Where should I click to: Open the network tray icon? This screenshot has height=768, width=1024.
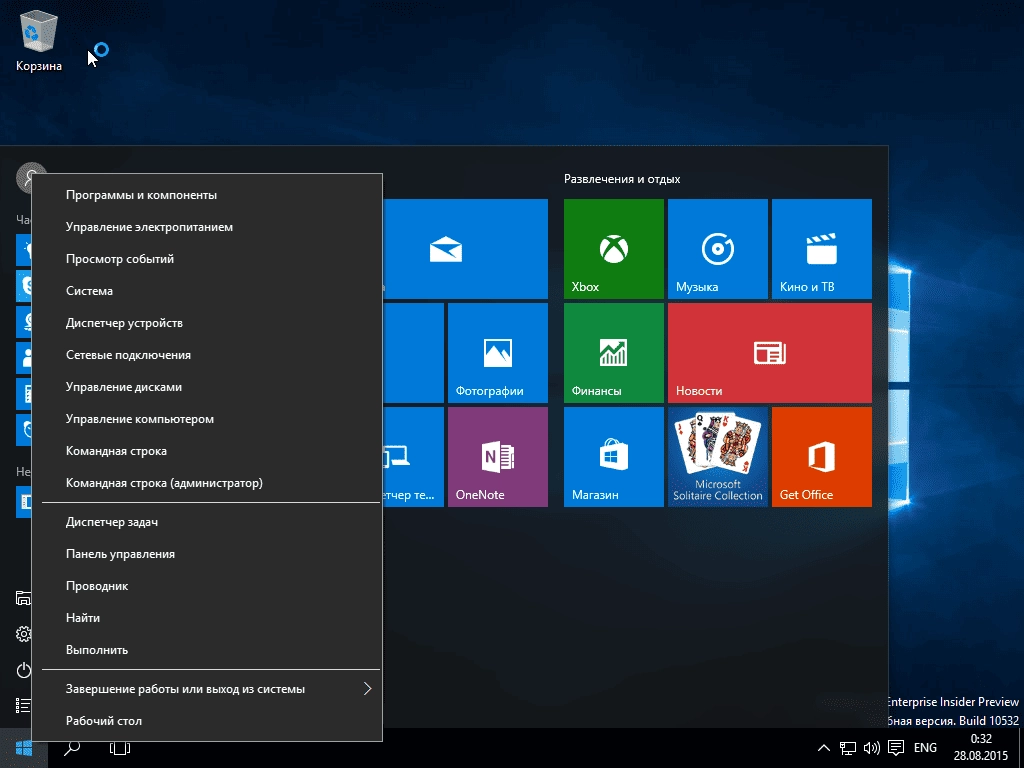click(x=848, y=748)
